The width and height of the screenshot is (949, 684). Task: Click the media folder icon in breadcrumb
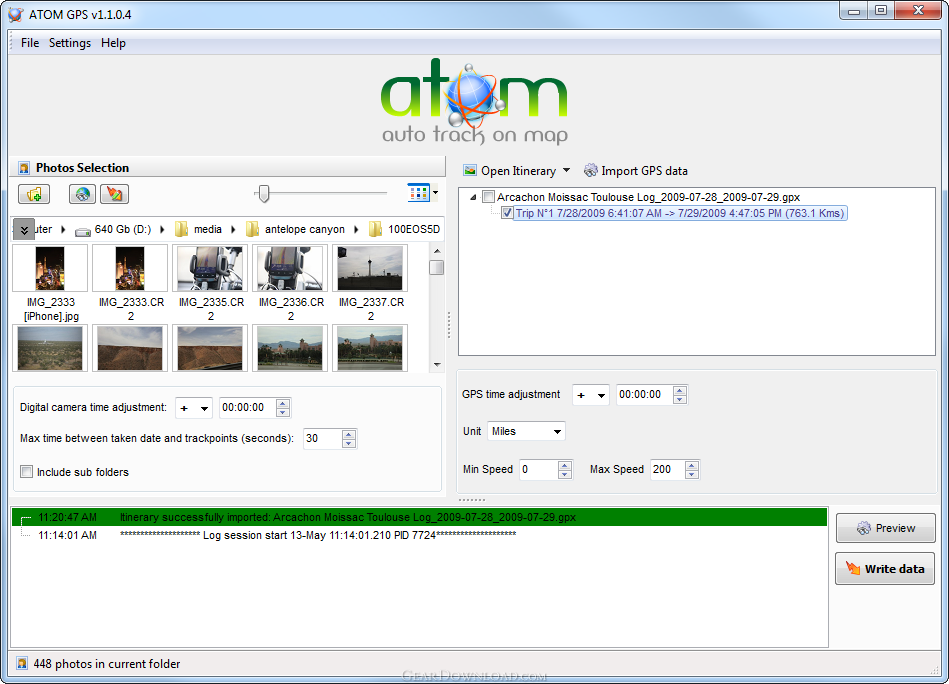coord(181,229)
